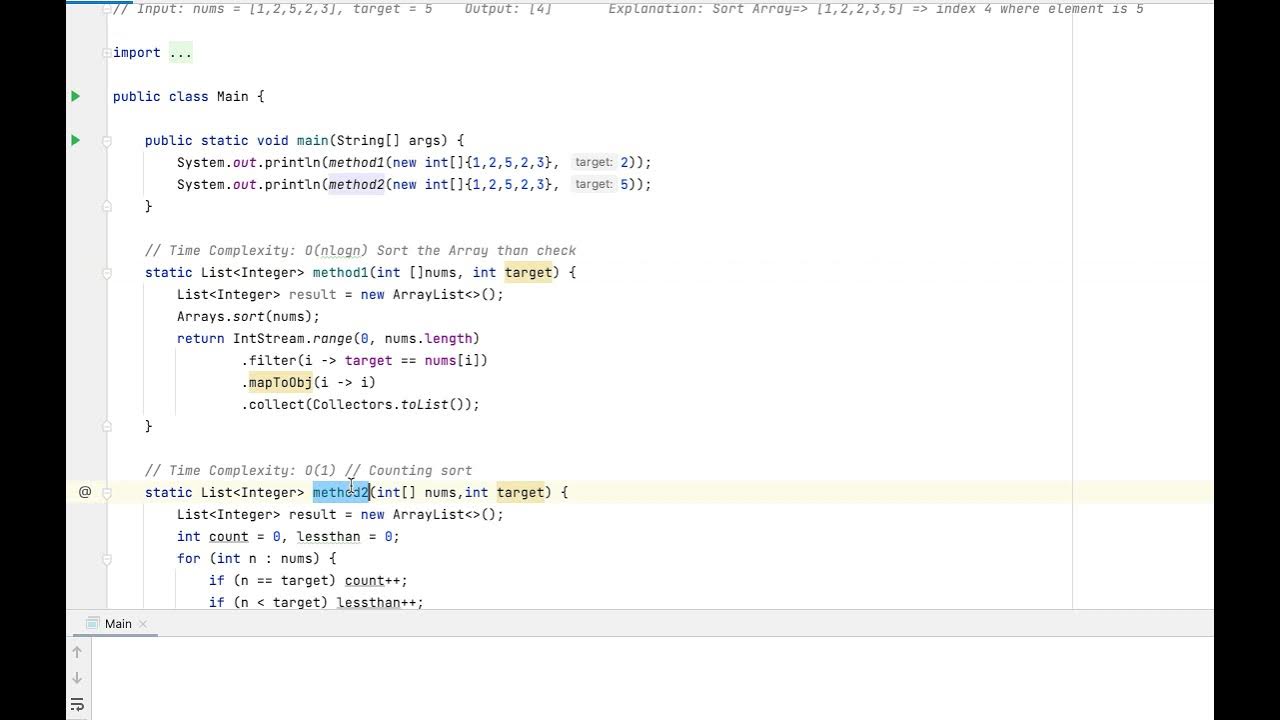Collapse the main method body
The image size is (1280, 720).
(106, 140)
